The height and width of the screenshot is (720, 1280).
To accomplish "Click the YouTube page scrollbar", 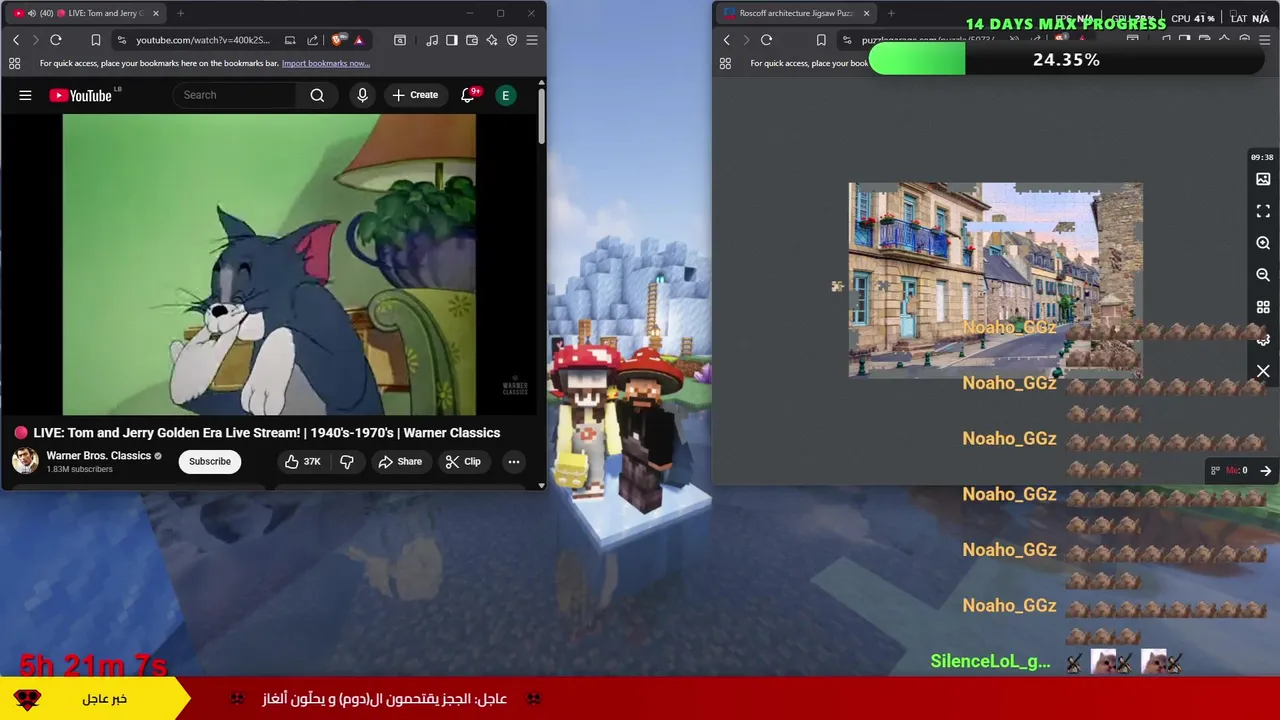I will tap(541, 115).
